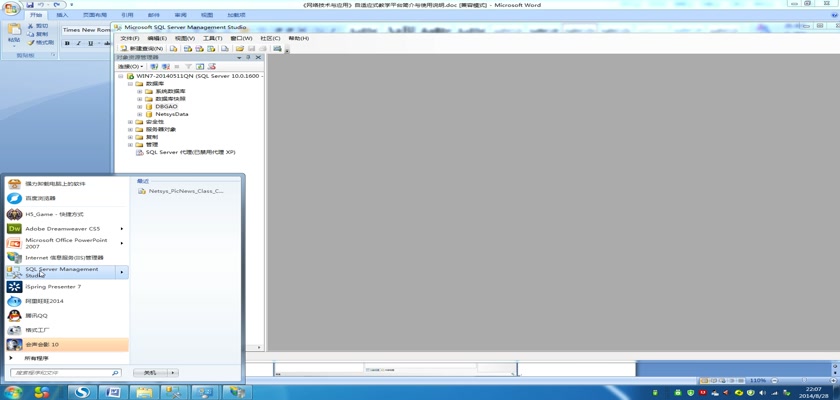
Task: Open the Connect dropdown in Object Explorer
Action: click(130, 66)
